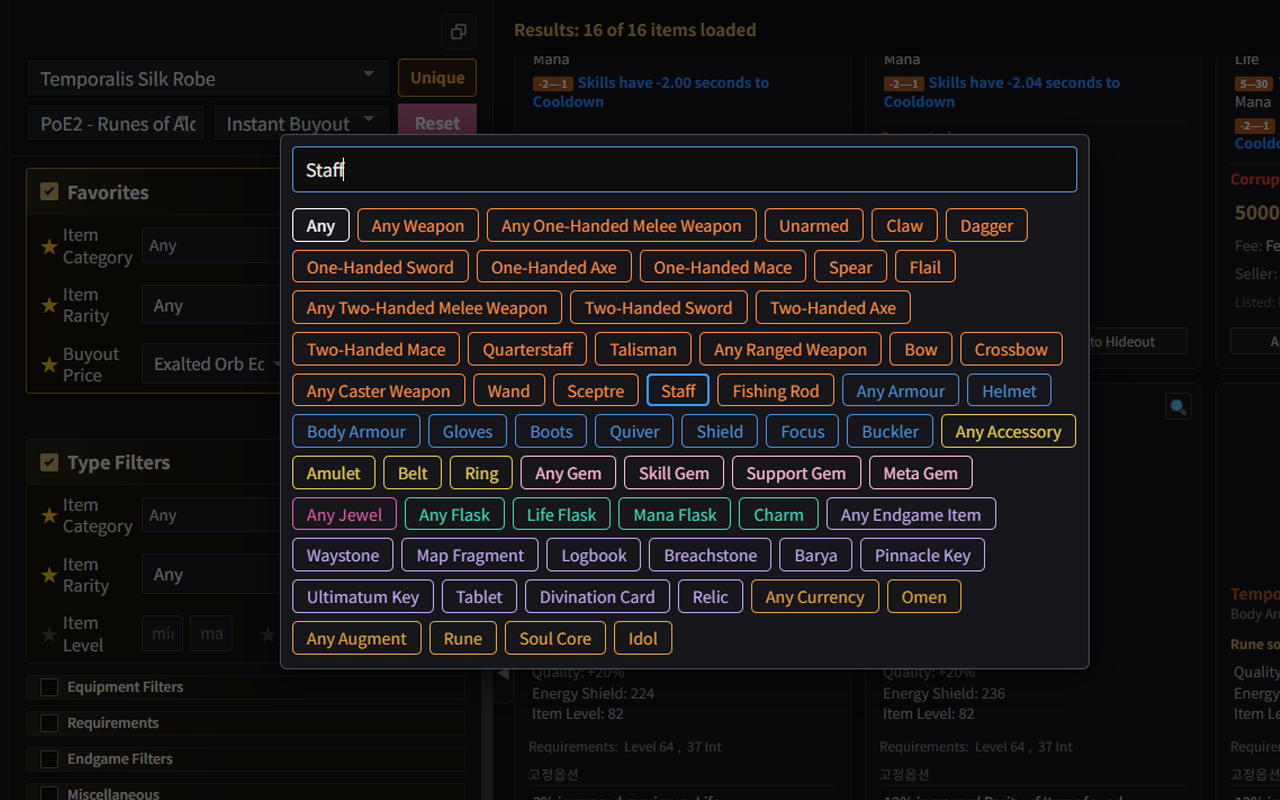Image resolution: width=1280 pixels, height=800 pixels.
Task: Open the Temporalis Silk Robe item dropdown
Action: coord(208,78)
